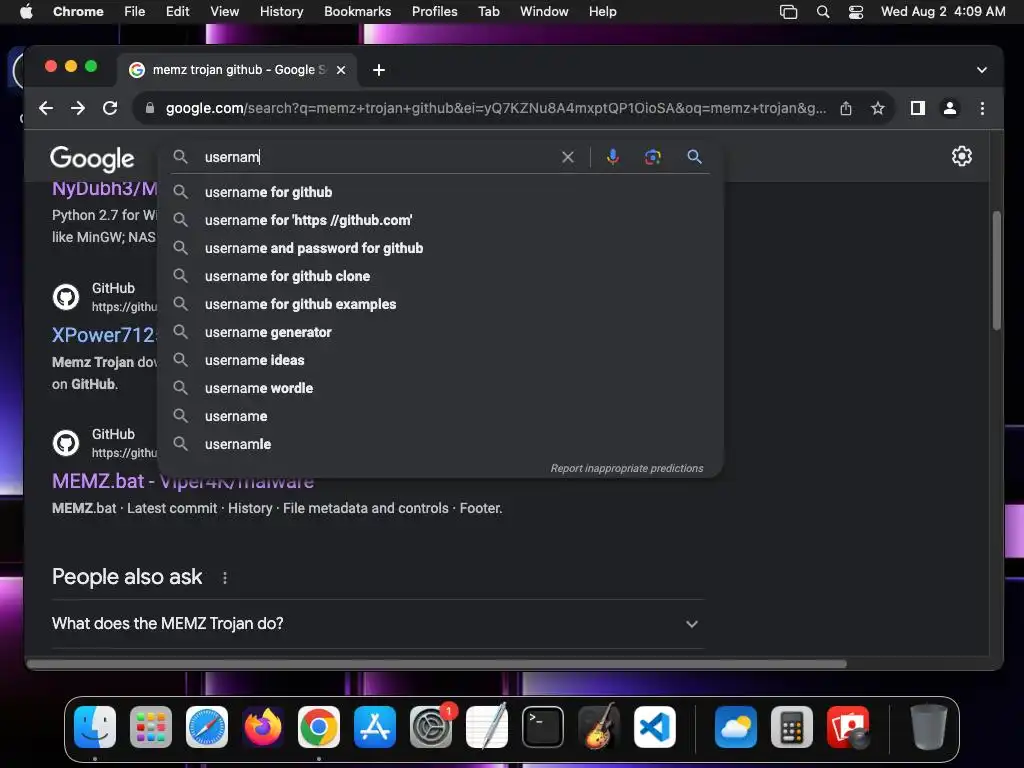Open the View menu
Image resolution: width=1024 pixels, height=768 pixels.
[224, 12]
